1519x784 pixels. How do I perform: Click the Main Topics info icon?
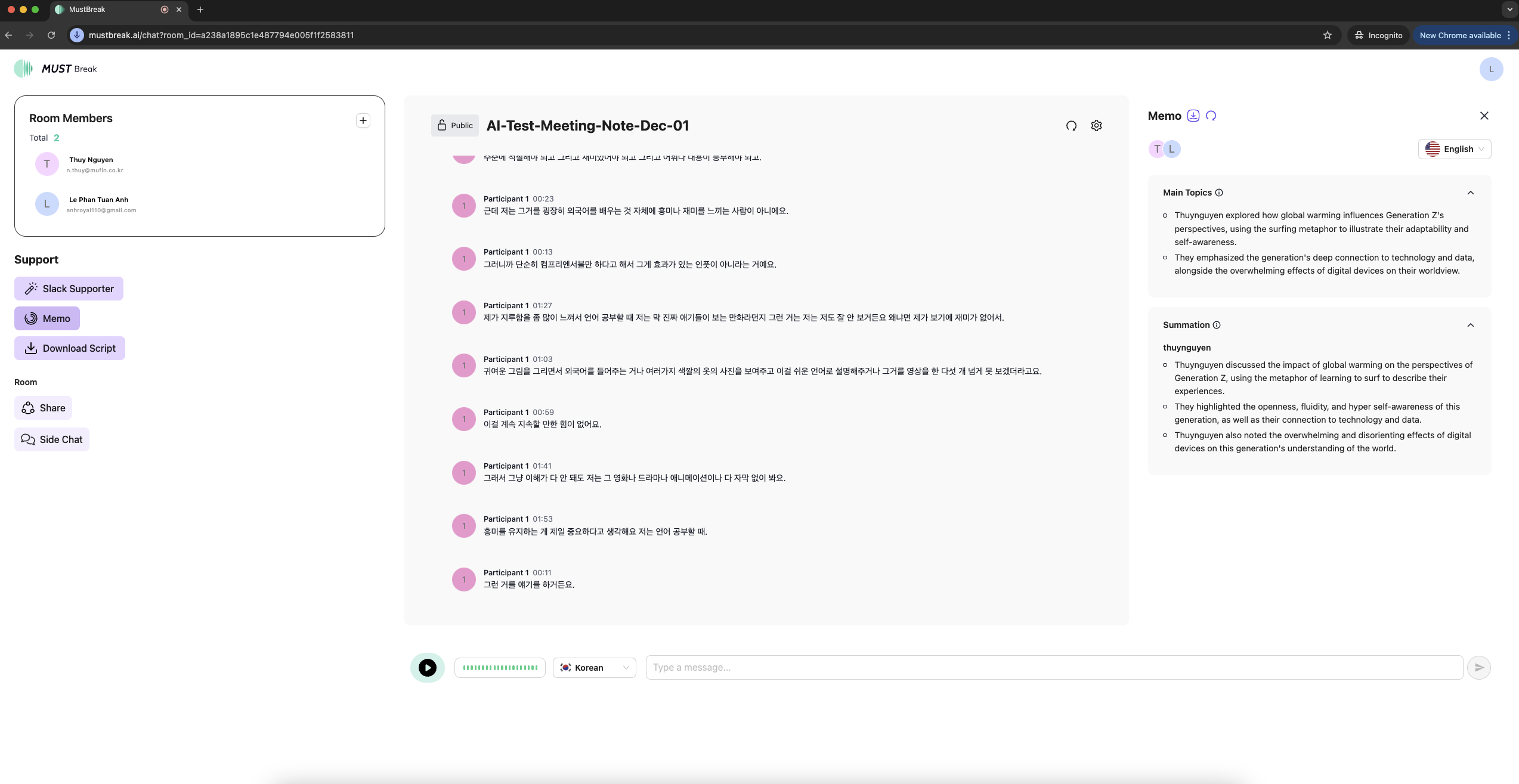(x=1219, y=193)
